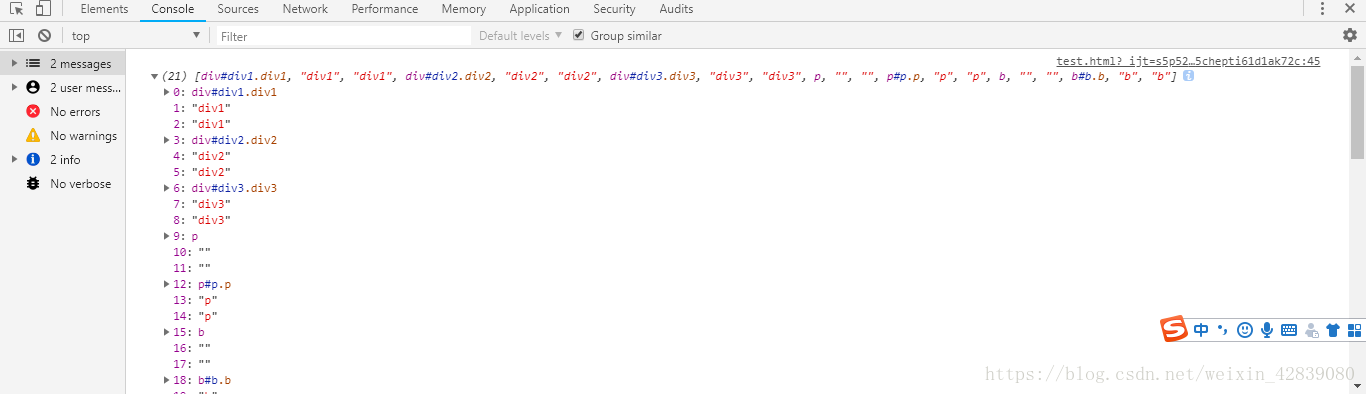
Task: Switch to the Network tab
Action: pyautogui.click(x=305, y=9)
